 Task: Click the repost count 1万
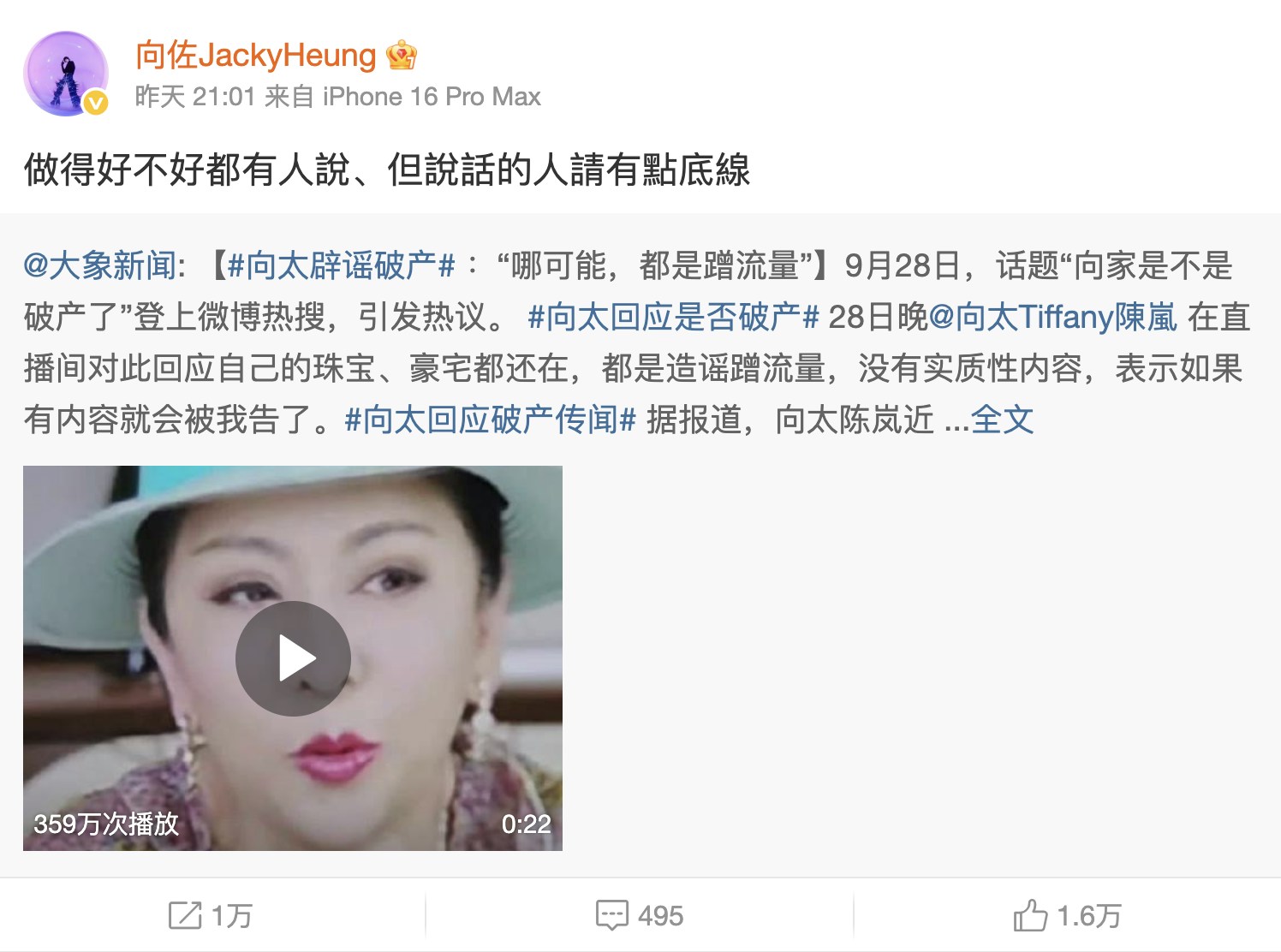coord(232,916)
